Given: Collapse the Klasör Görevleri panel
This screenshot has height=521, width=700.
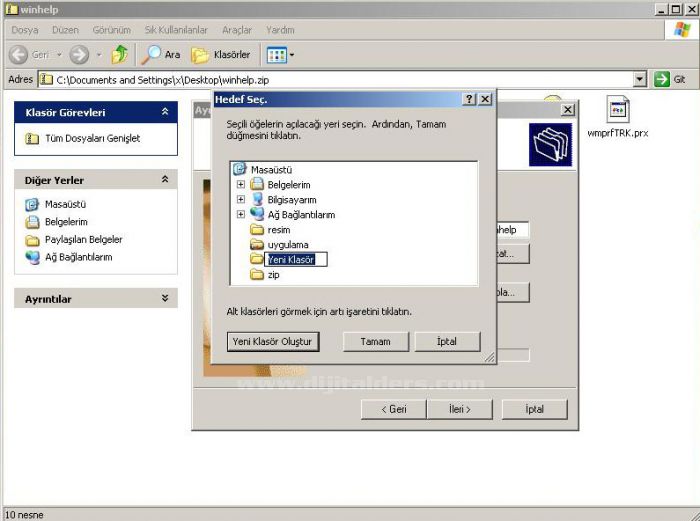Looking at the screenshot, I should (165, 113).
